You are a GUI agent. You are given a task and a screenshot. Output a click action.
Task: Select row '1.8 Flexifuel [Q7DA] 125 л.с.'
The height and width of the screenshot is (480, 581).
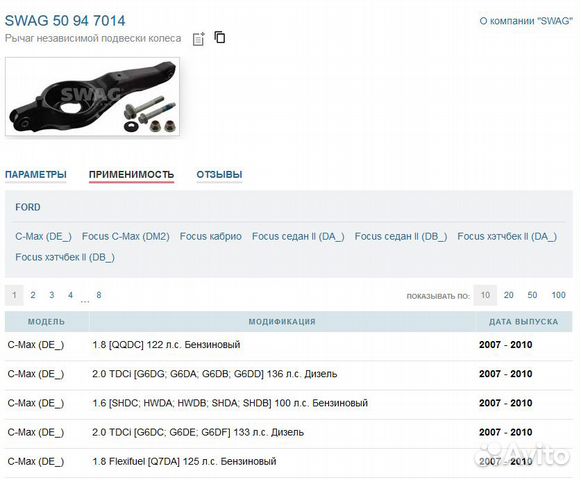288,462
